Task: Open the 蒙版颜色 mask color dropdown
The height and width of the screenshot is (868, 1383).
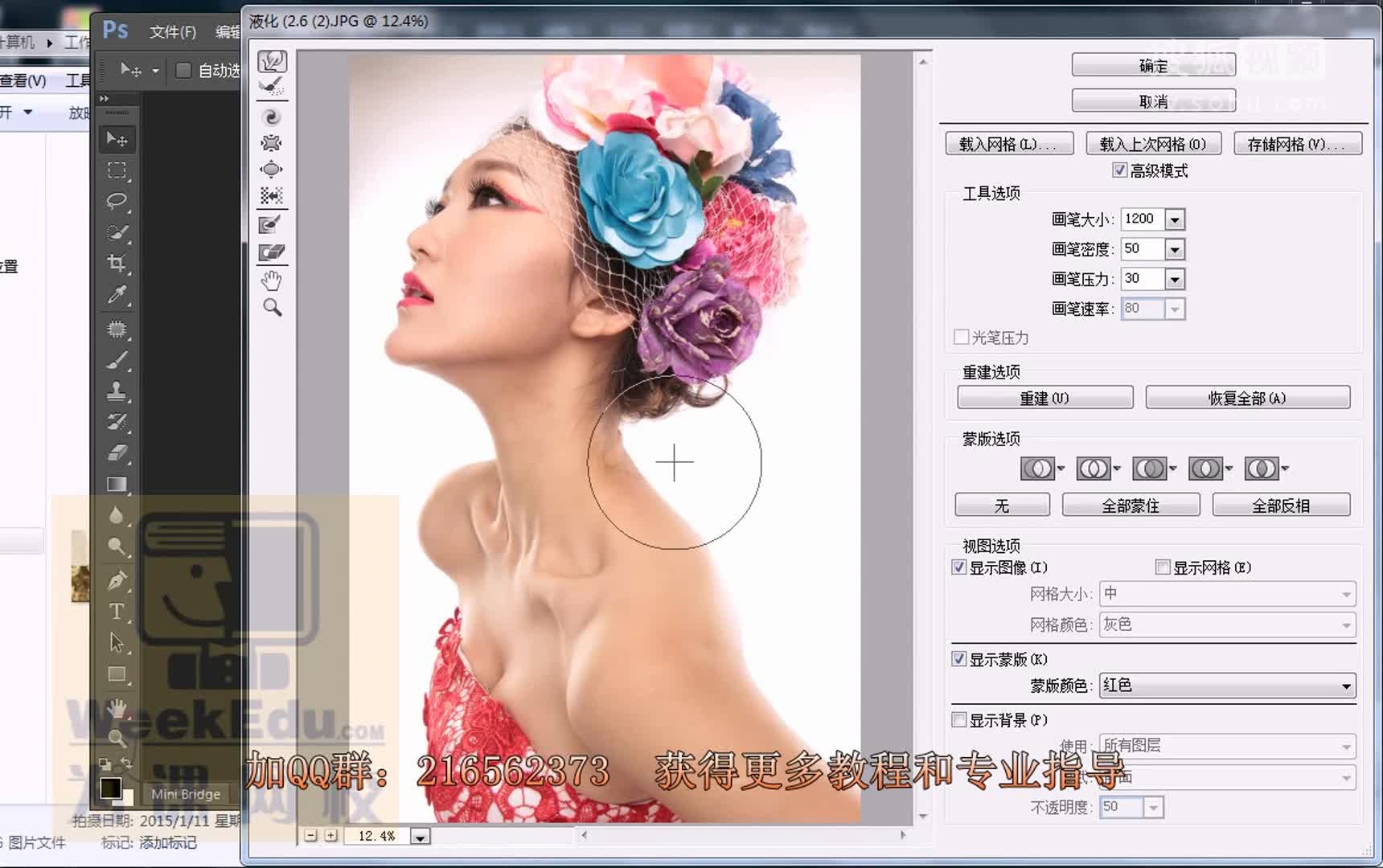Action: point(1227,686)
